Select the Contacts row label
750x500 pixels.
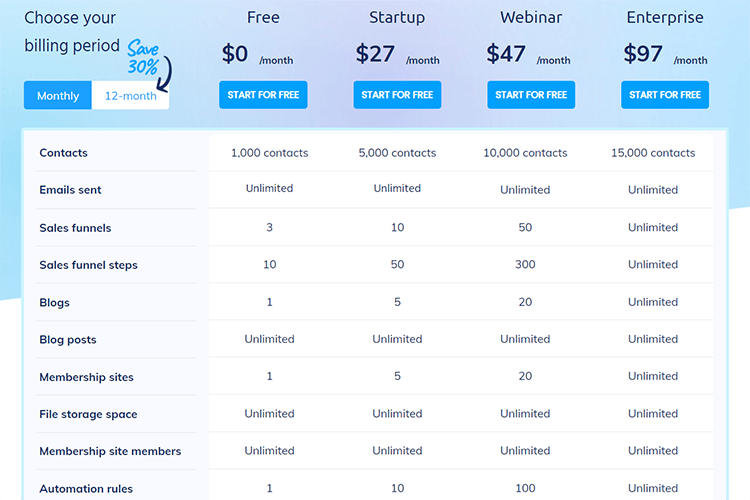64,153
